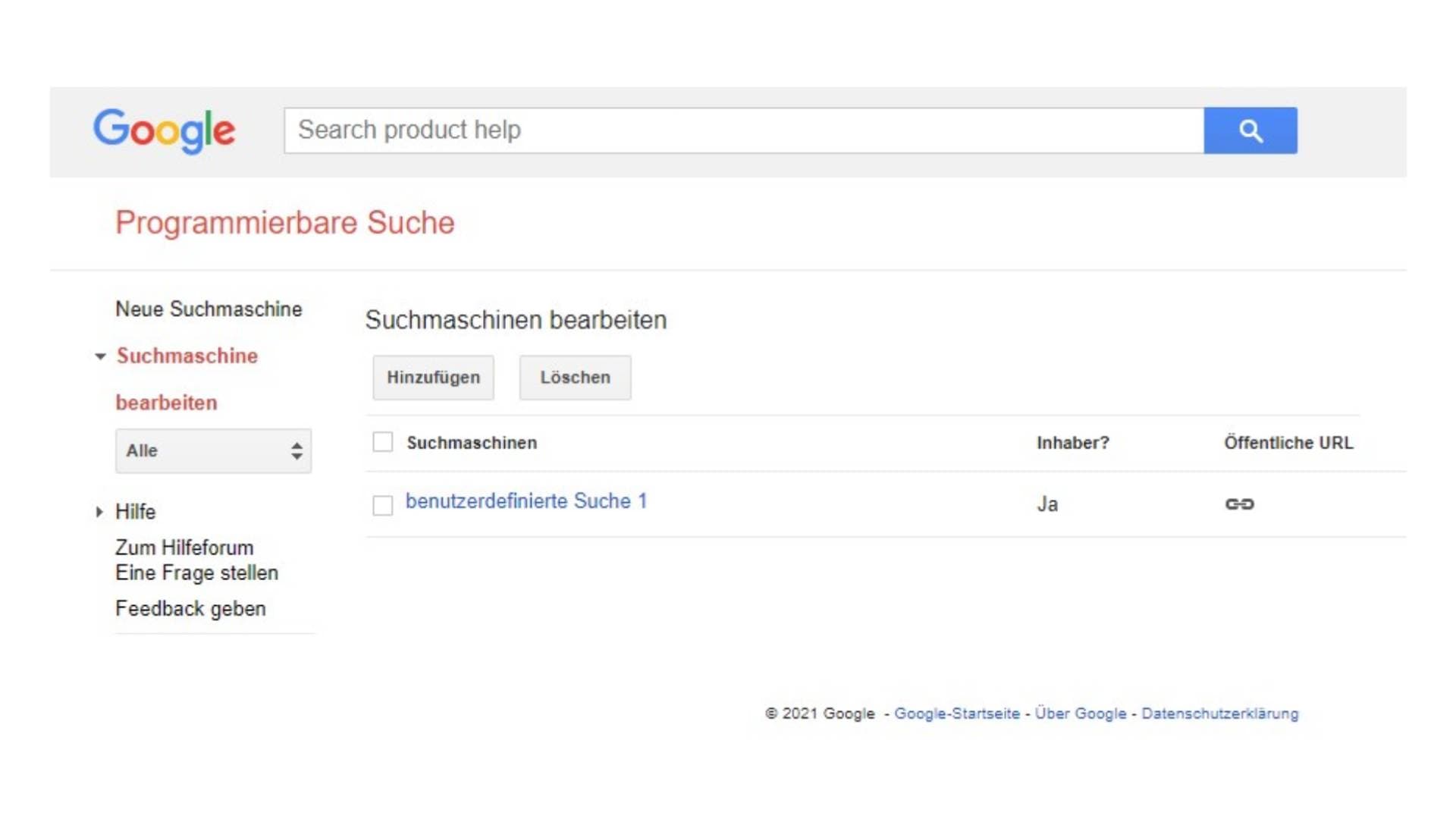Choose Eine Frage stellen
The image size is (1456, 819).
click(x=196, y=573)
